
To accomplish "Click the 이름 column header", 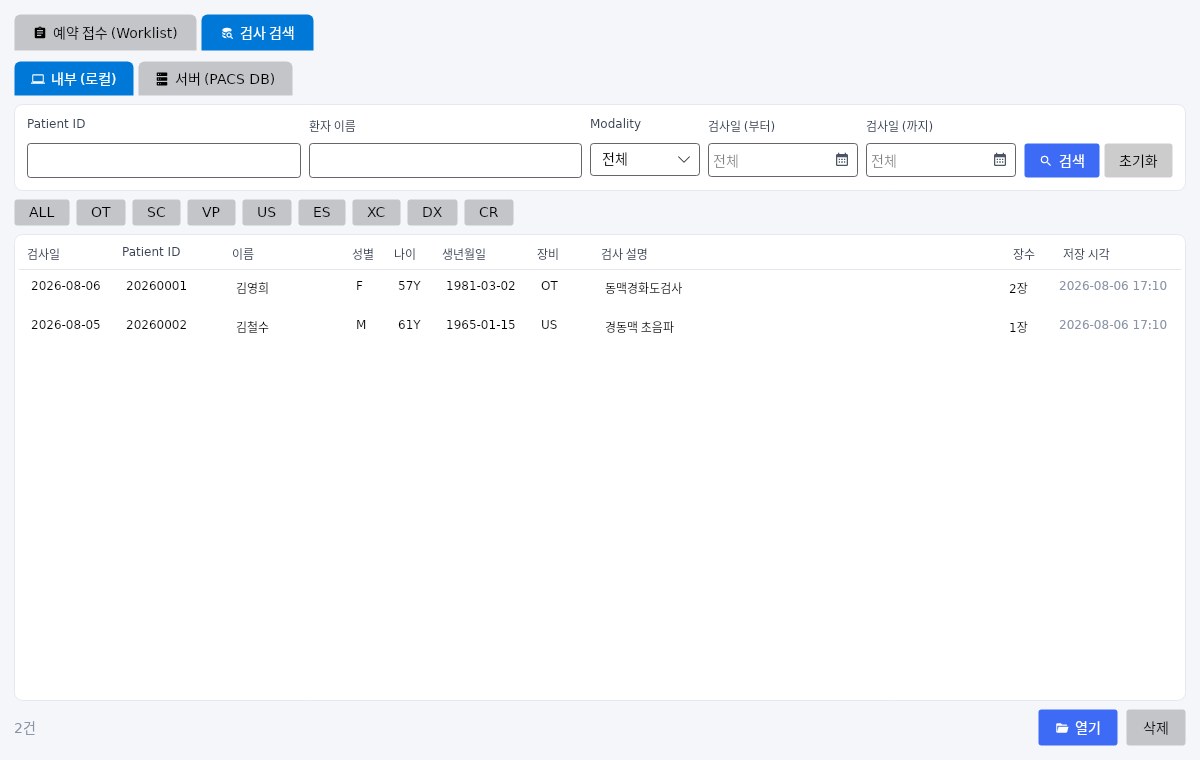I will (x=243, y=254).
